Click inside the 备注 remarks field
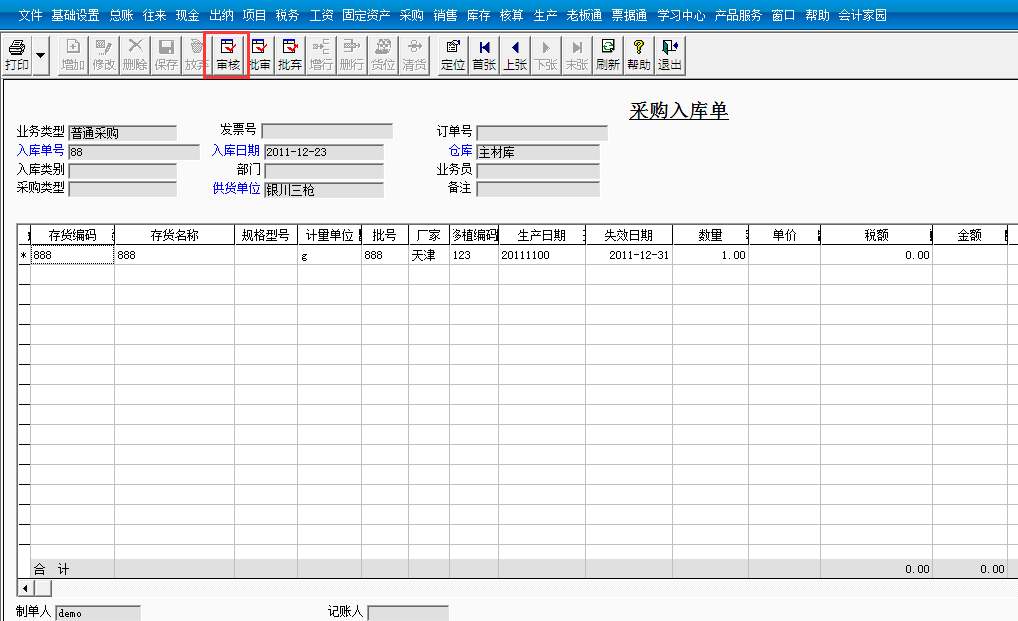 click(x=540, y=190)
